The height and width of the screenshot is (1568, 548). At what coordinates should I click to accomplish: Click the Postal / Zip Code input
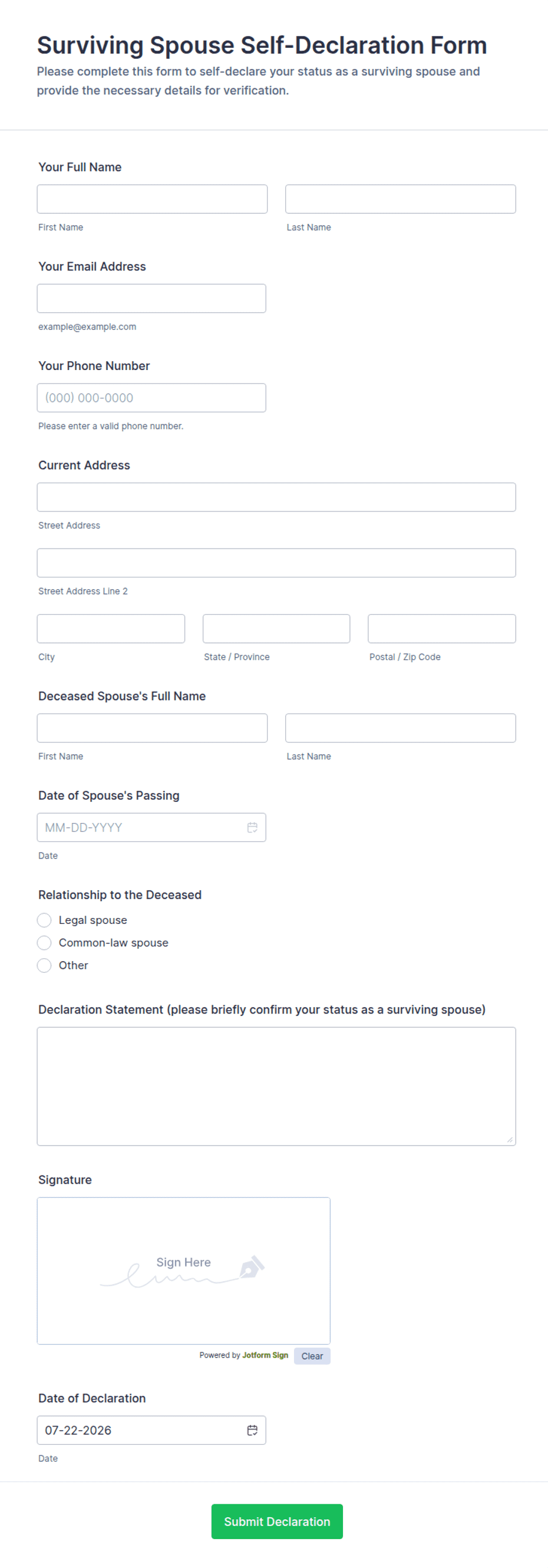coord(441,628)
